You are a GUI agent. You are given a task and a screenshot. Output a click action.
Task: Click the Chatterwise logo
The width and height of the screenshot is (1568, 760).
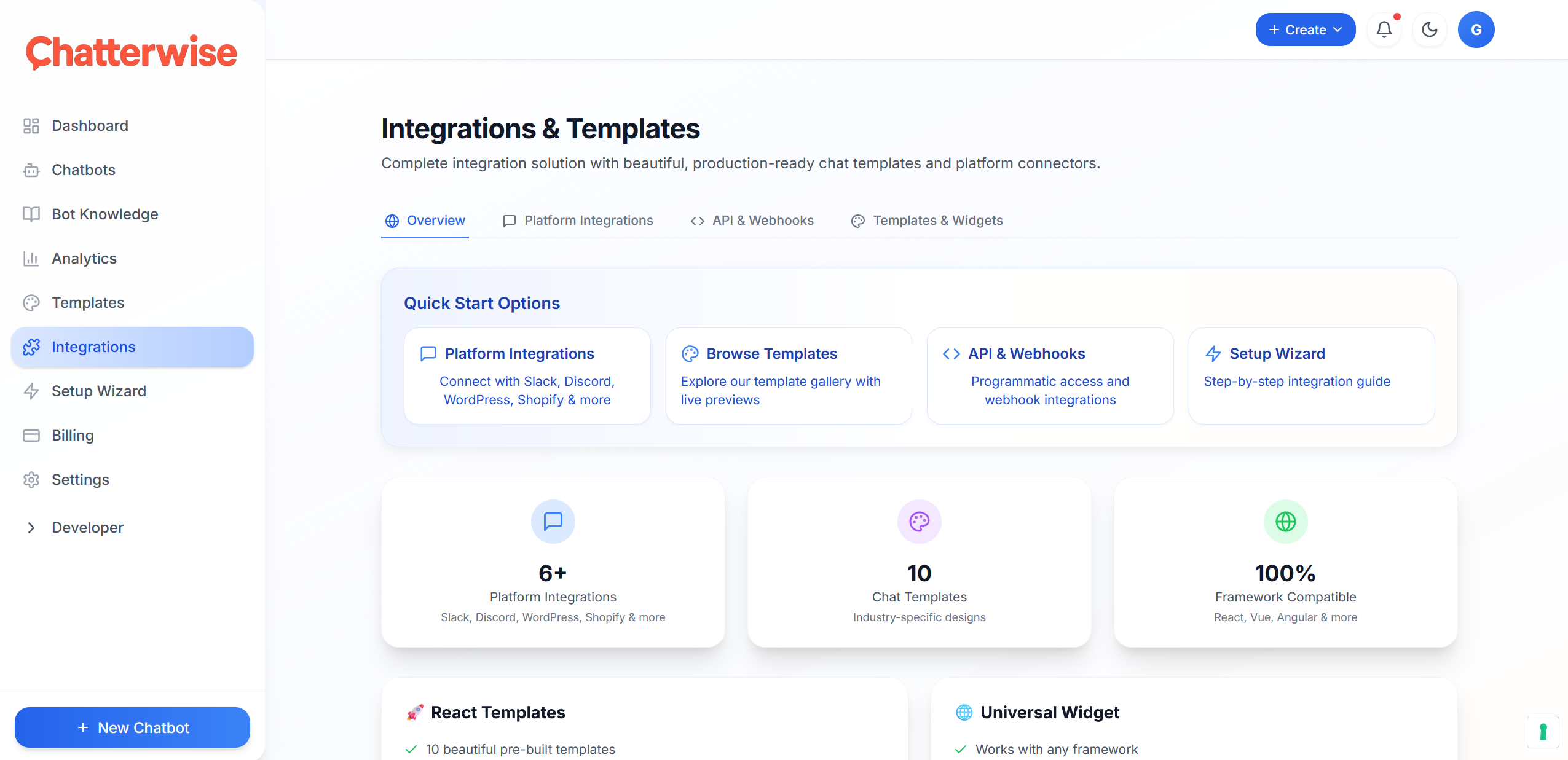click(132, 52)
